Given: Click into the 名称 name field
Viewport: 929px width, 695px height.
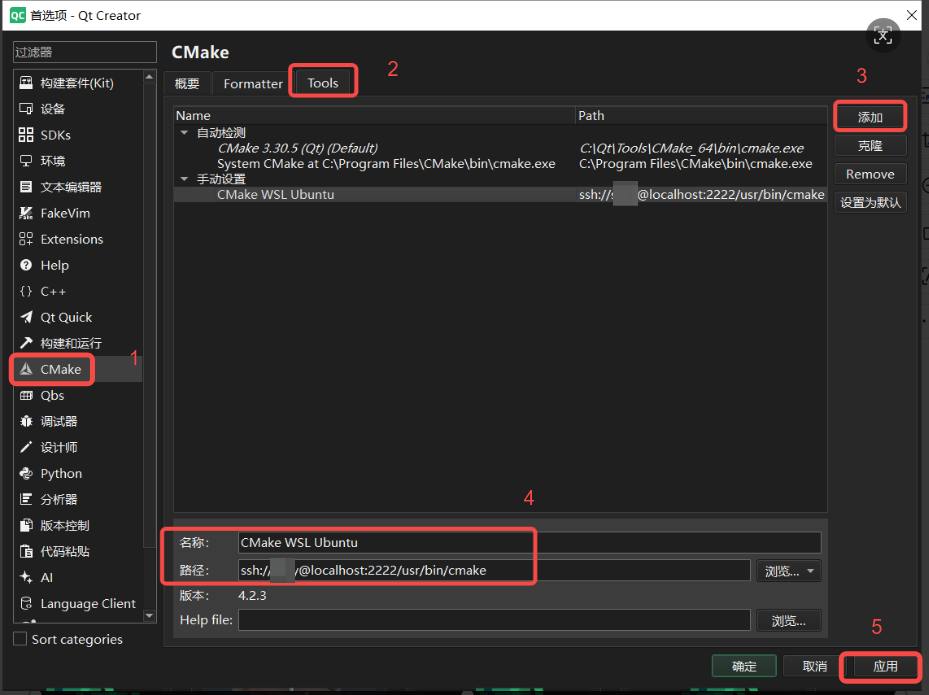Looking at the screenshot, I should coord(530,543).
